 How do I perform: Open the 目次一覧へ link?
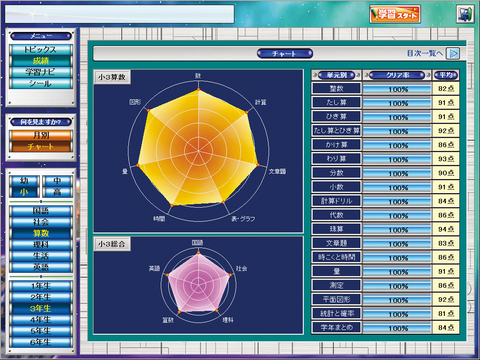[x=425, y=53]
